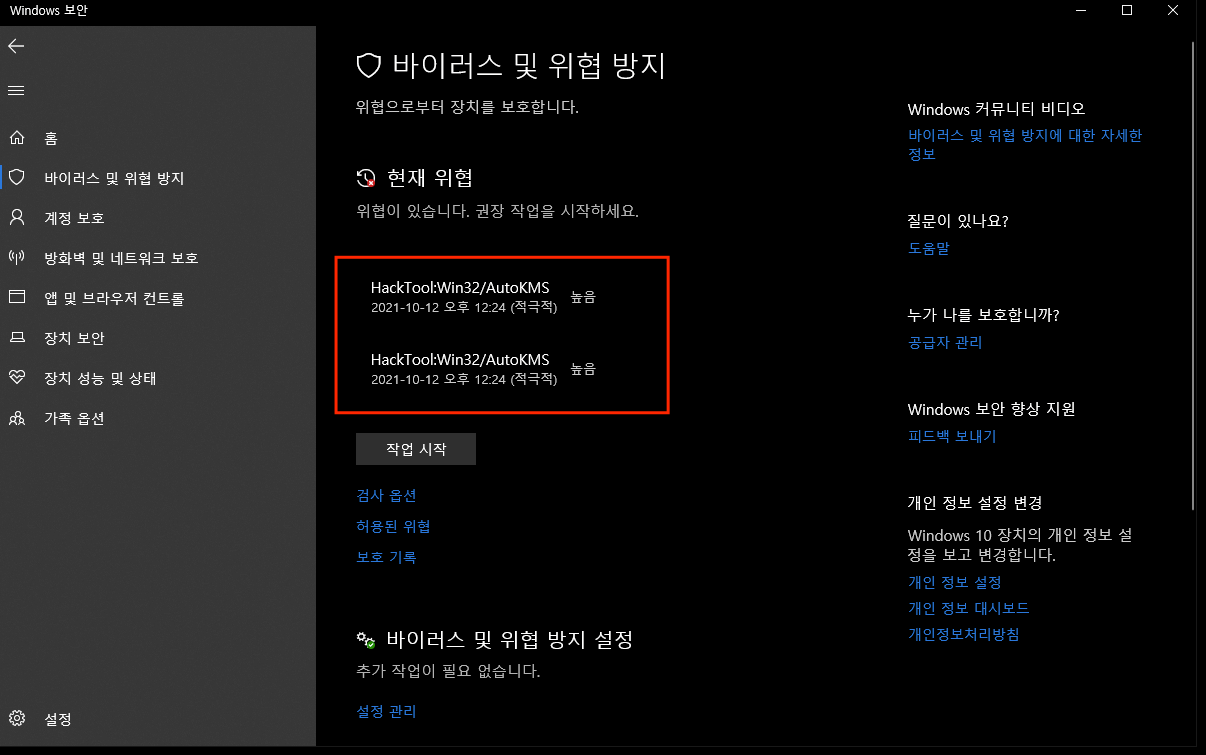This screenshot has height=755, width=1206.
Task: Click the 개인 정보 설정 변경 heading
Action: point(975,503)
